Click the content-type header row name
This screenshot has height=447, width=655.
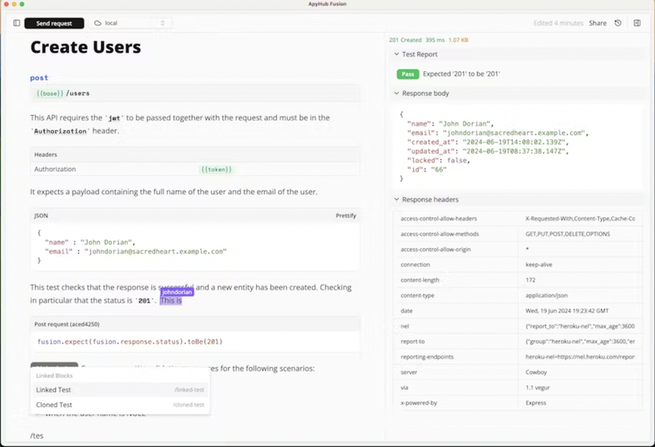(417, 295)
